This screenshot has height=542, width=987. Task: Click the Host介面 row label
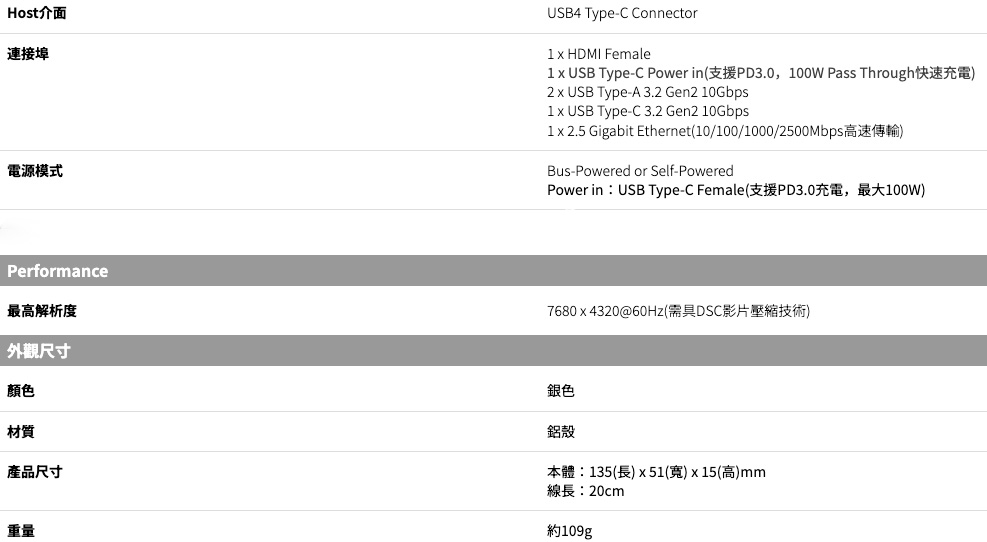pyautogui.click(x=38, y=13)
